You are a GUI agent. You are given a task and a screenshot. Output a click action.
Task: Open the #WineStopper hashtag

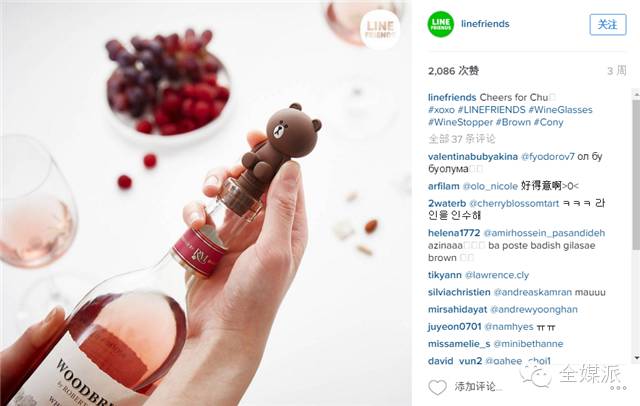tap(460, 122)
